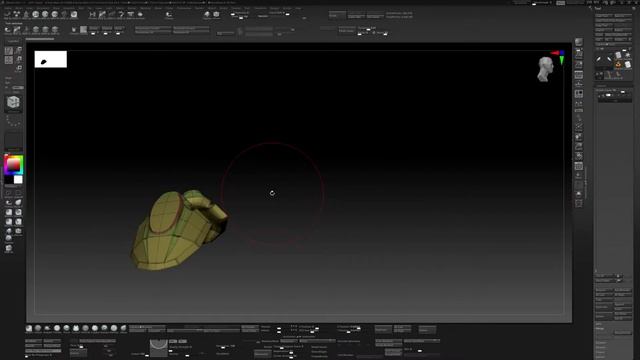Screen dimensions: 640x360
Task: Click the gray square swatch in second toolbar row
Action: [x=83, y=29]
